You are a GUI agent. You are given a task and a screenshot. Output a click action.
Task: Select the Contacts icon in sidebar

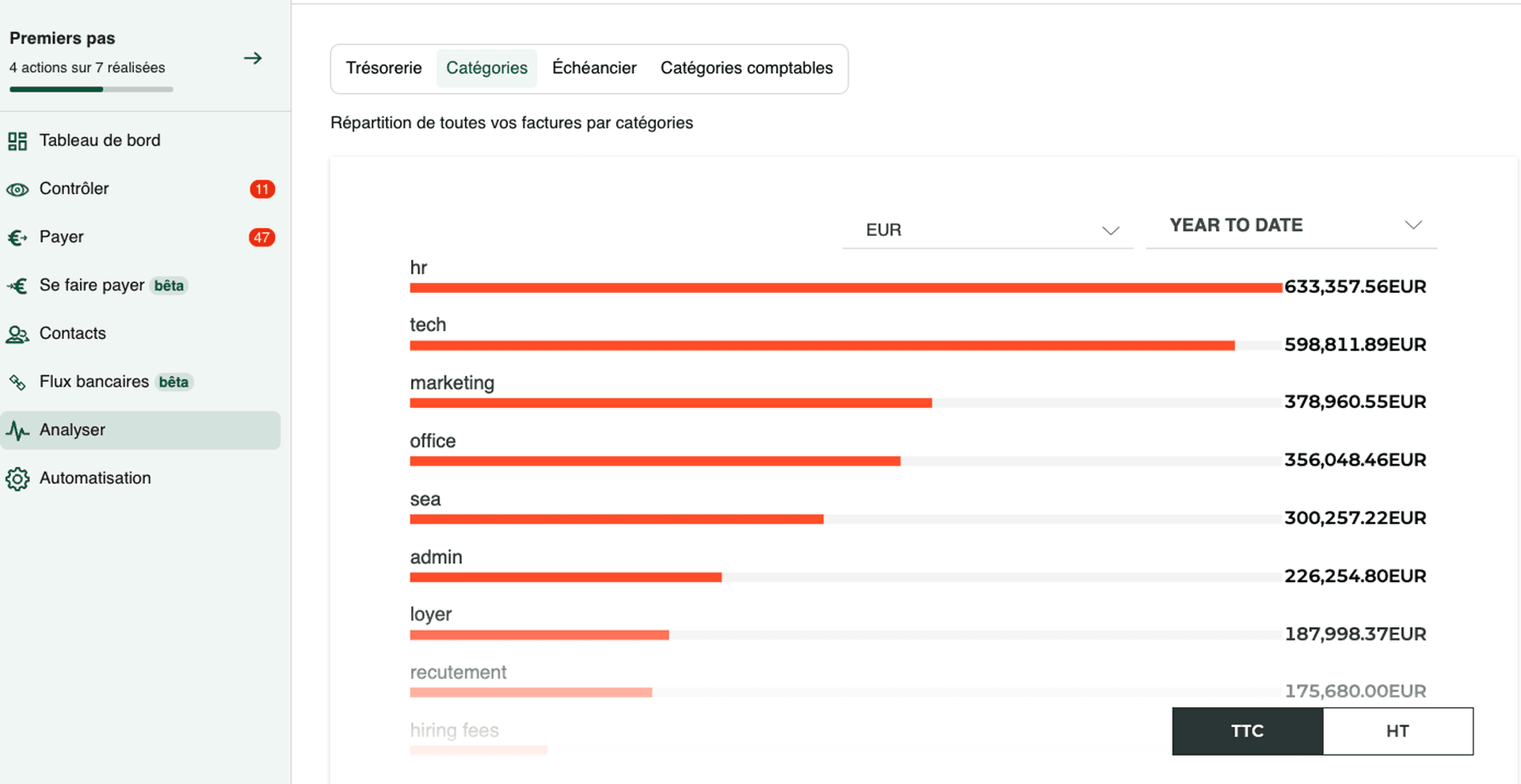click(17, 333)
